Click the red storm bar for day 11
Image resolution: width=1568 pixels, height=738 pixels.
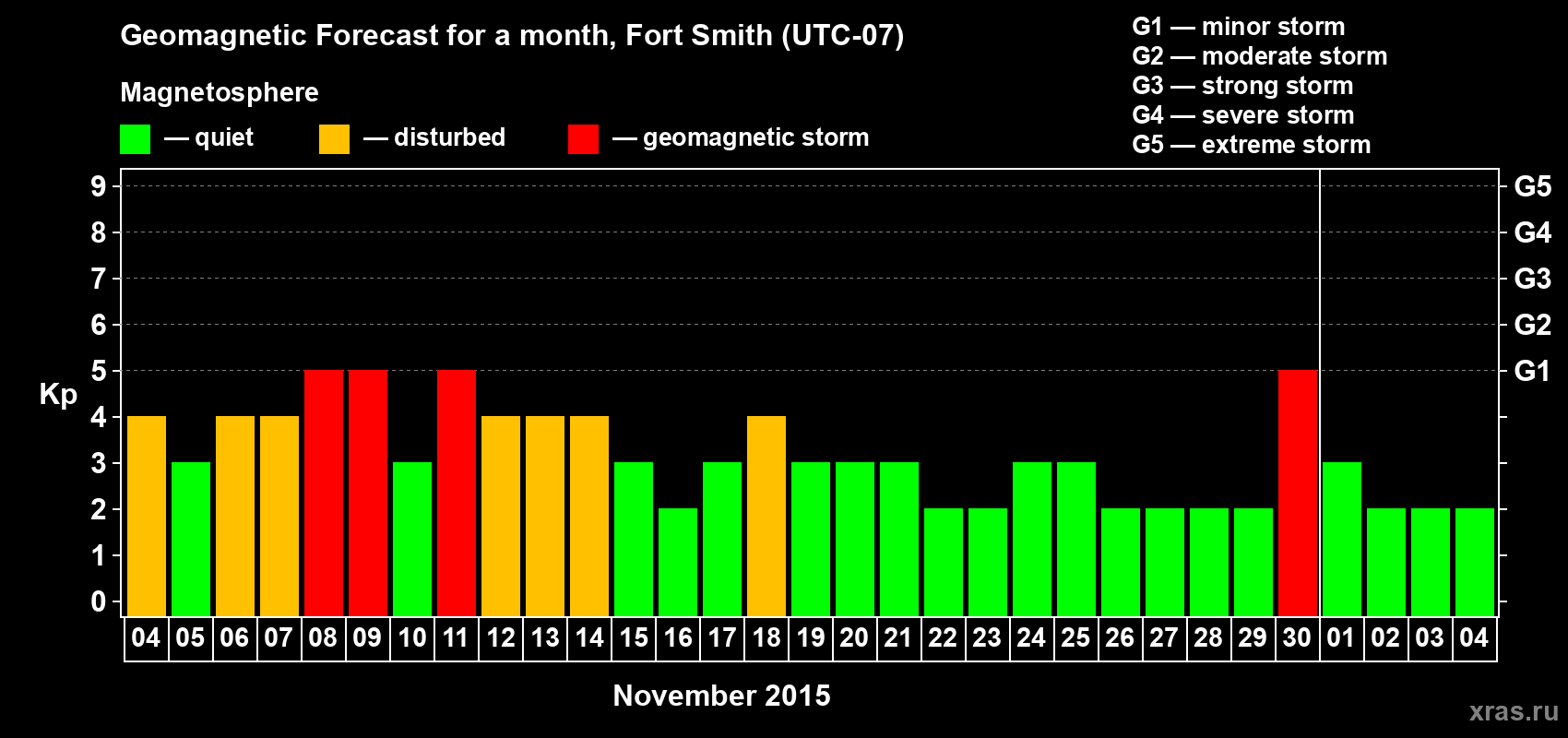[x=457, y=493]
